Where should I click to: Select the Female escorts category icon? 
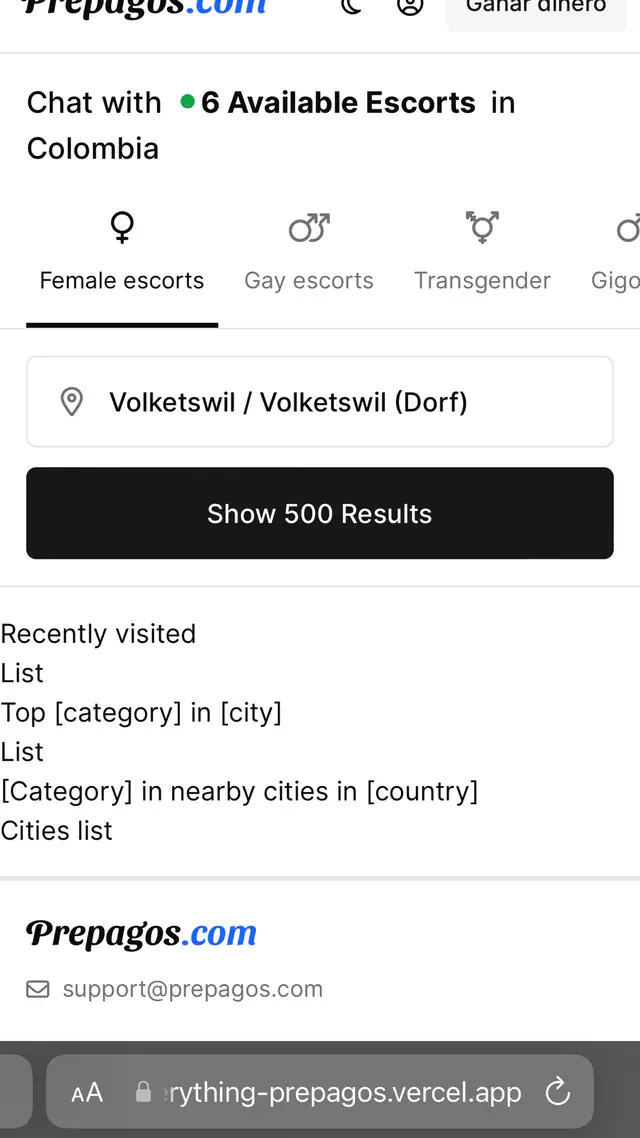point(121,227)
